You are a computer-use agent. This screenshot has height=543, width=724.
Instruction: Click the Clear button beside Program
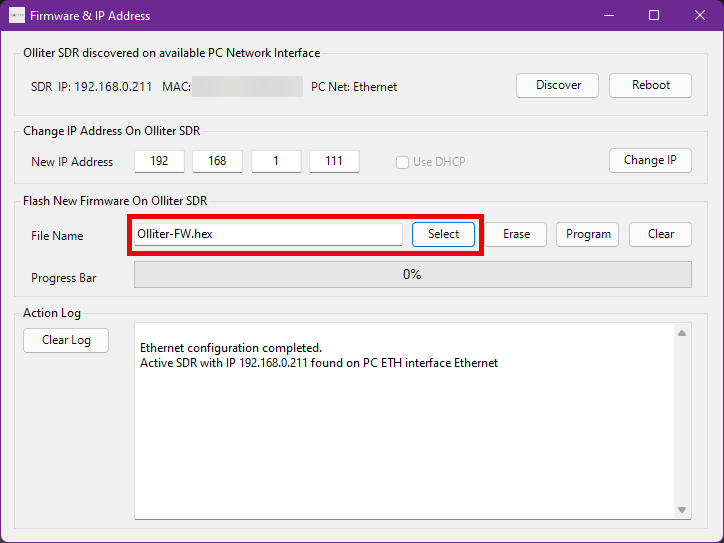(660, 234)
